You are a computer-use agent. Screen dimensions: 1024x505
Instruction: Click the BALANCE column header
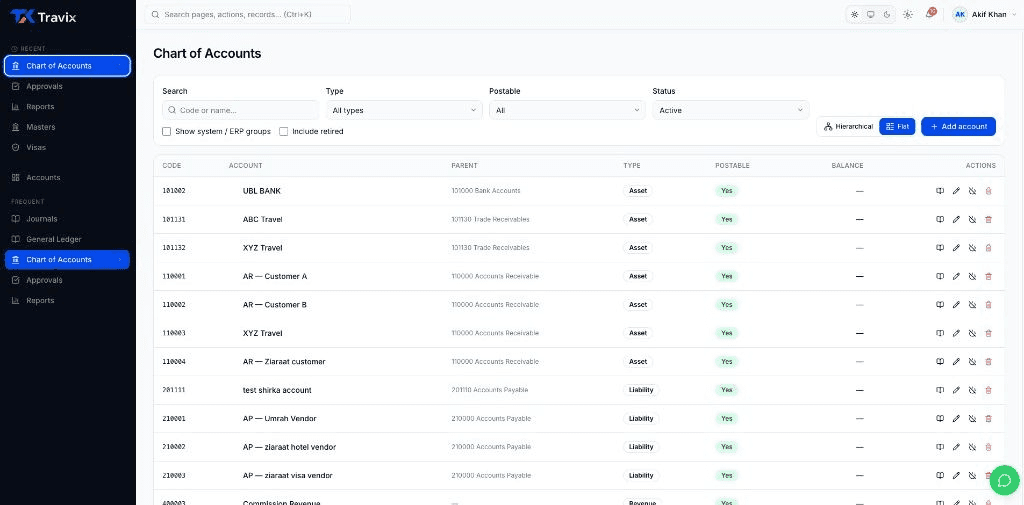[847, 166]
